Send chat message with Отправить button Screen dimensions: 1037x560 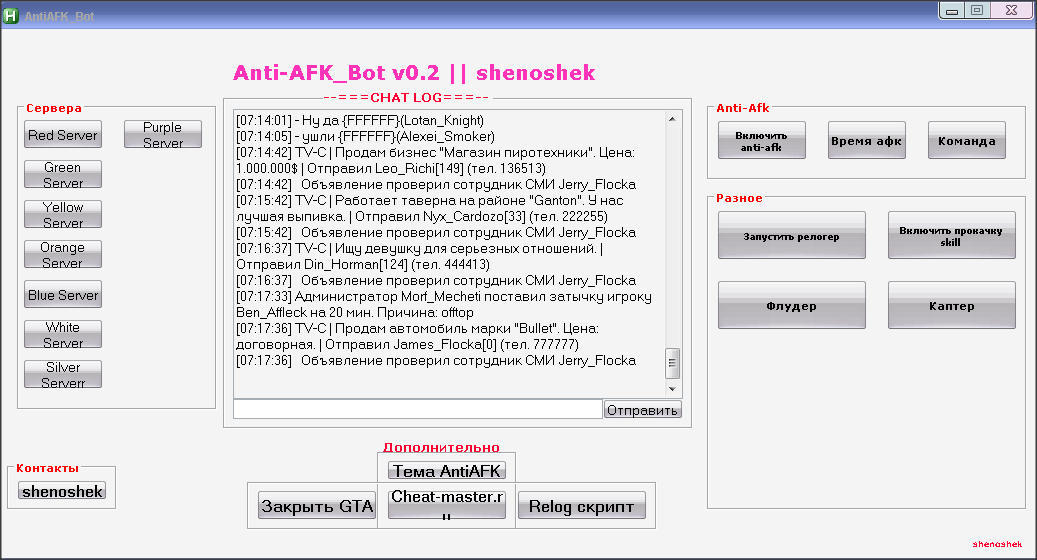point(643,410)
